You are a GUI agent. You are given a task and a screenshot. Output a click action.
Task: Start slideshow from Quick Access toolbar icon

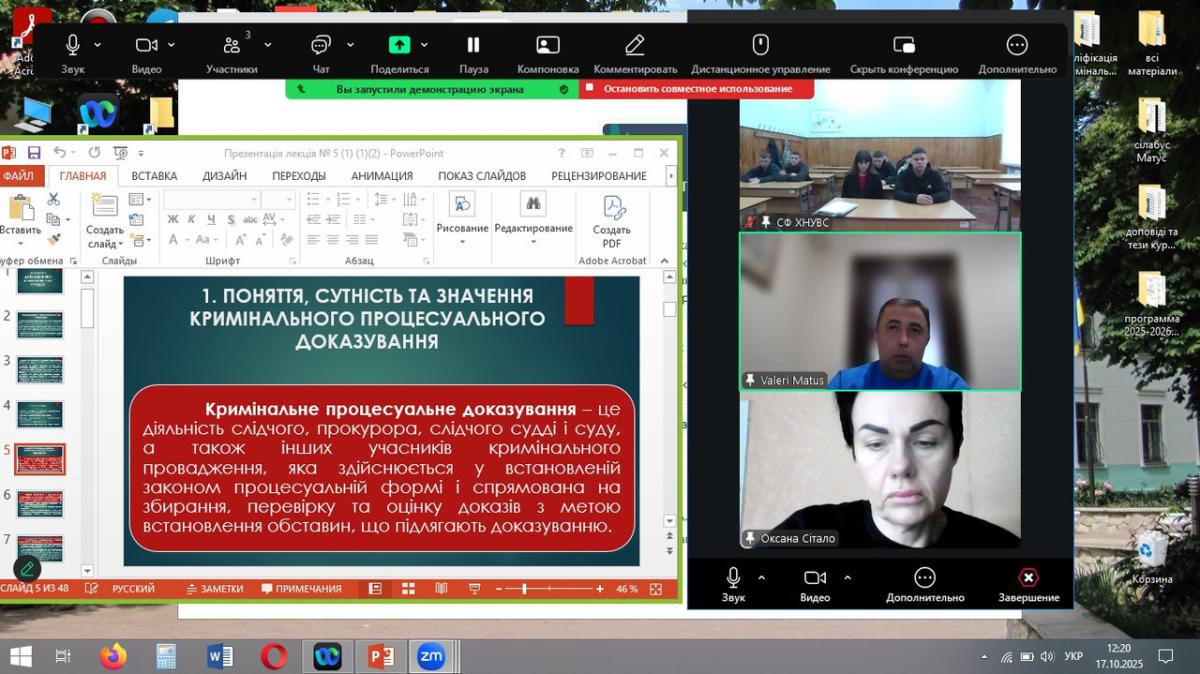click(121, 153)
